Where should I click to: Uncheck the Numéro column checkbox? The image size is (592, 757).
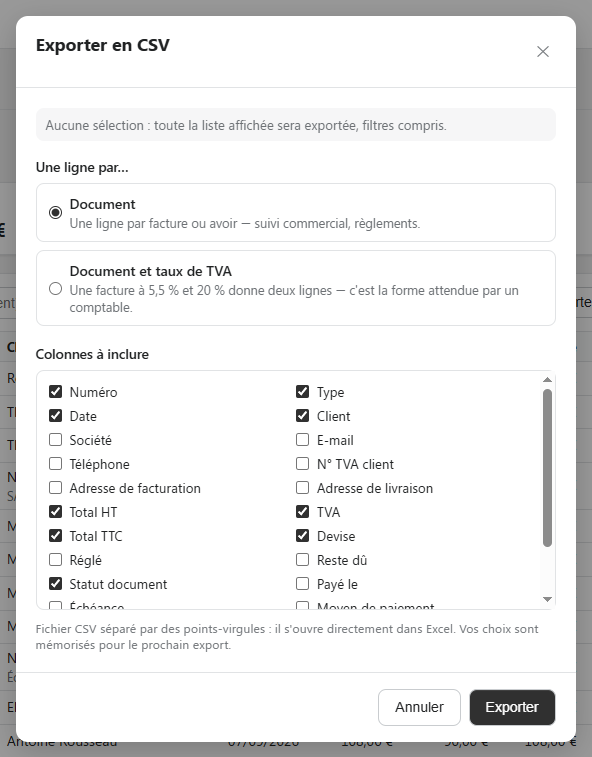[56, 392]
